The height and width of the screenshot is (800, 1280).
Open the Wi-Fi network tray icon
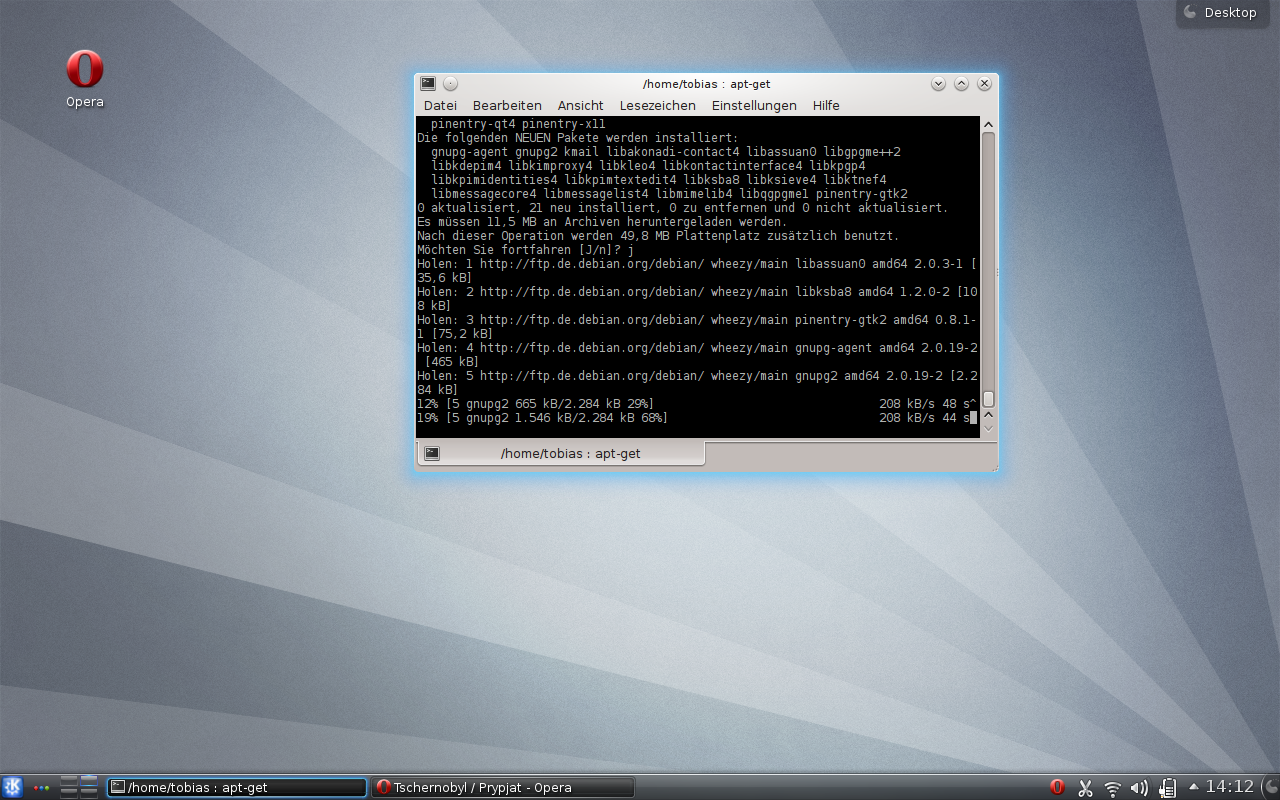[1112, 788]
